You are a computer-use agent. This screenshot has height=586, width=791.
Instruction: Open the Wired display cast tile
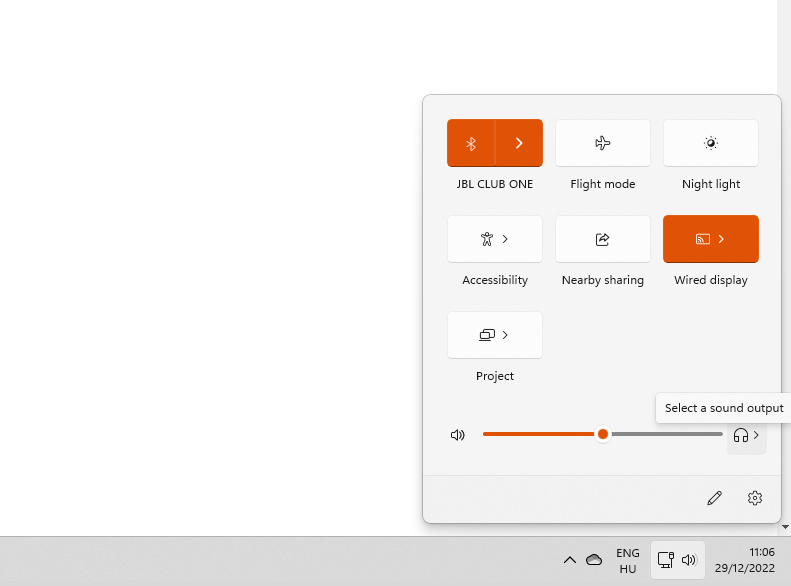point(711,239)
